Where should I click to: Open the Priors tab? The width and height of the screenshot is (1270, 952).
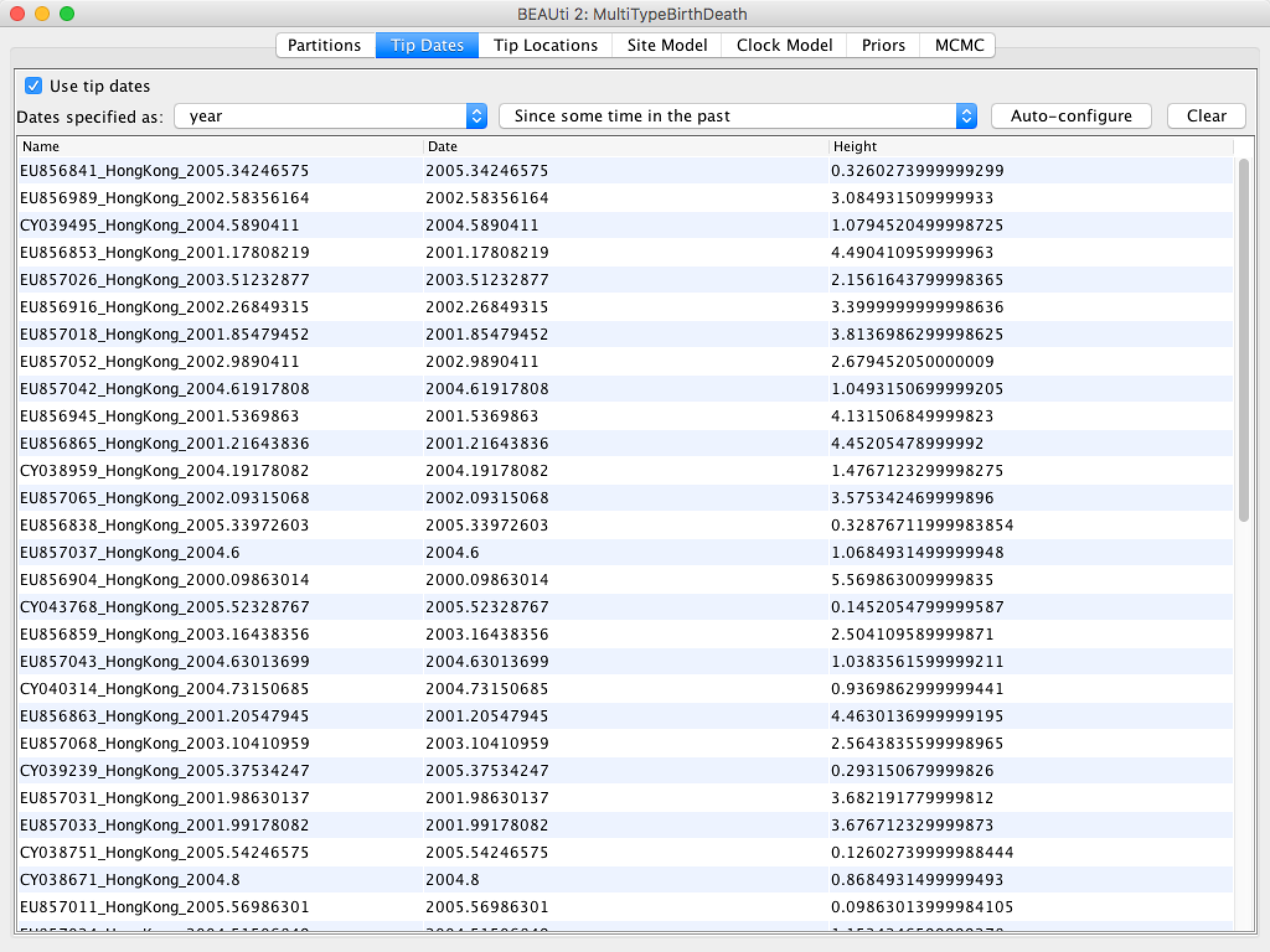883,45
